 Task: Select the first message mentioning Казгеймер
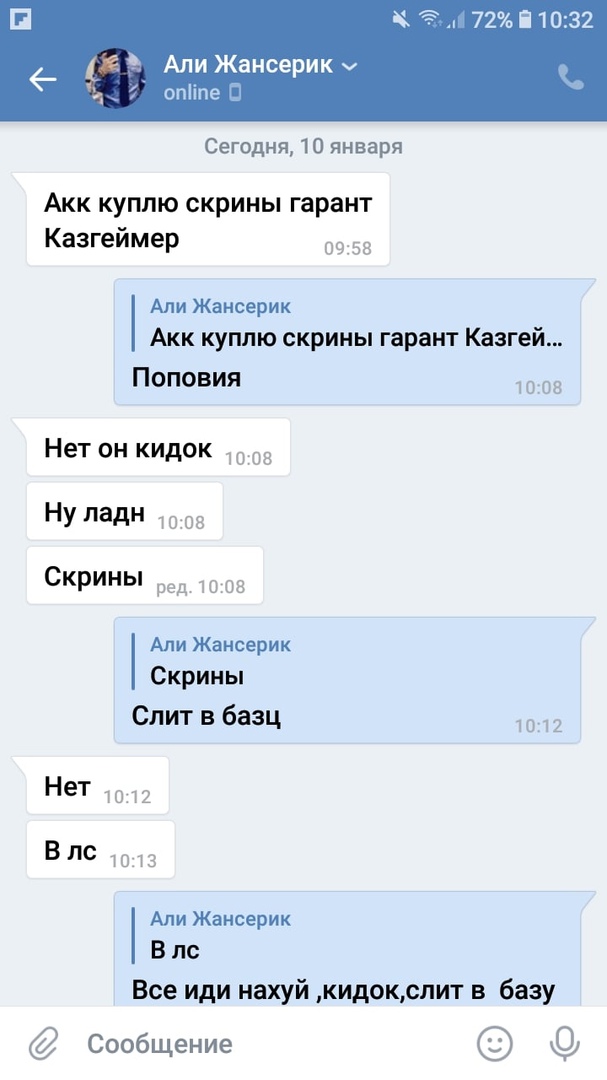click(208, 220)
